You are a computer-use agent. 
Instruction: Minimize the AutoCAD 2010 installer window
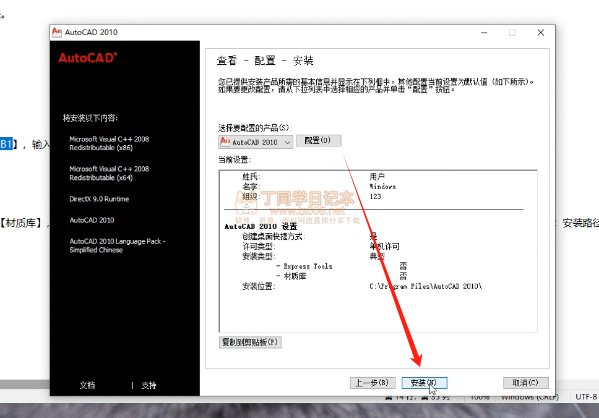[484, 32]
